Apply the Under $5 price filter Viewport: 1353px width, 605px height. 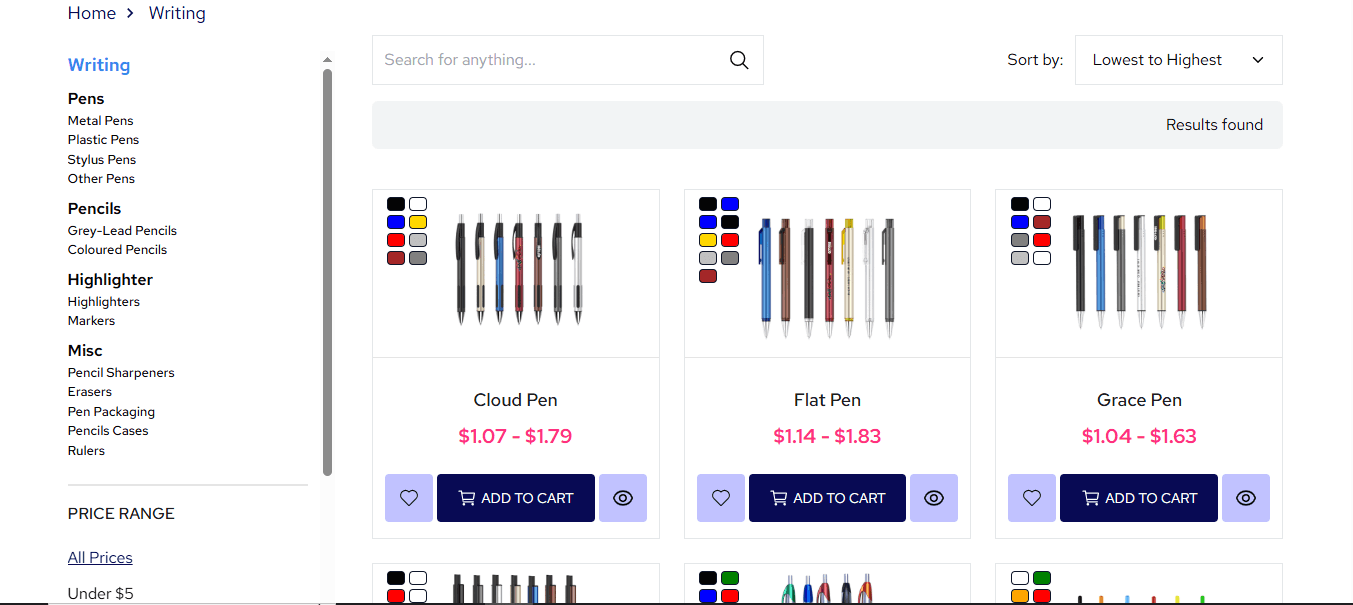[100, 593]
